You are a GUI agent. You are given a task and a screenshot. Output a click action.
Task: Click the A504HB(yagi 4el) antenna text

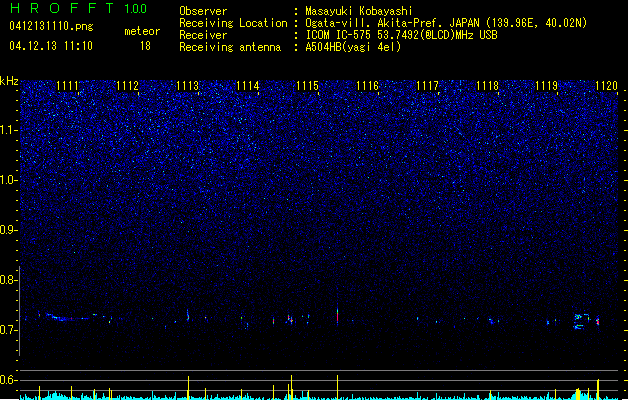tap(353, 47)
